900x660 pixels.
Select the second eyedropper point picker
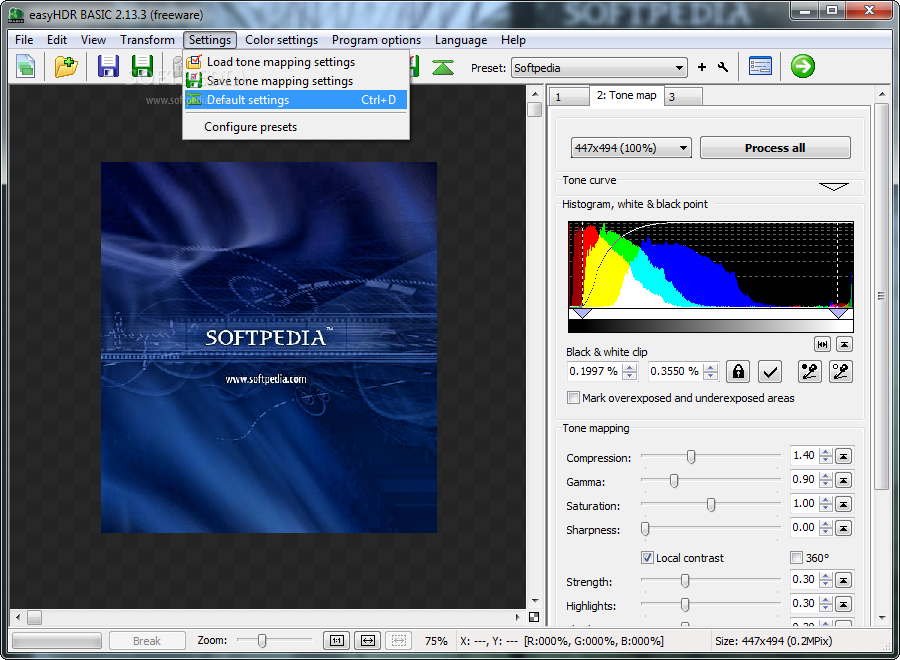pyautogui.click(x=841, y=372)
